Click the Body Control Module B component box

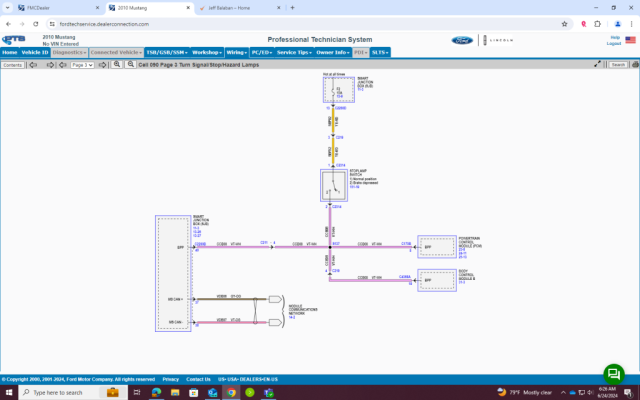point(437,280)
